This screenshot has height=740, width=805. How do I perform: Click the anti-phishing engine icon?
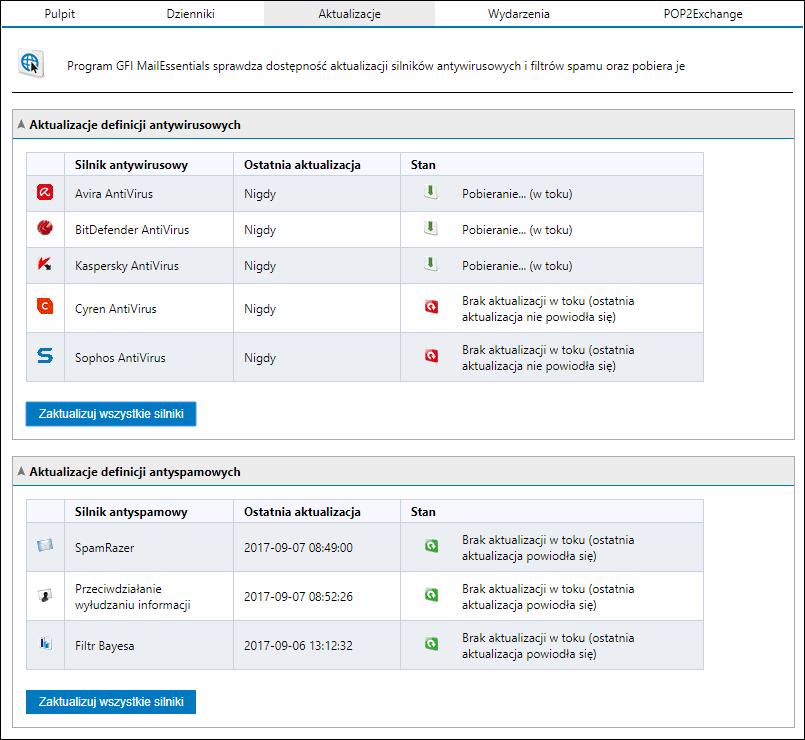45,595
